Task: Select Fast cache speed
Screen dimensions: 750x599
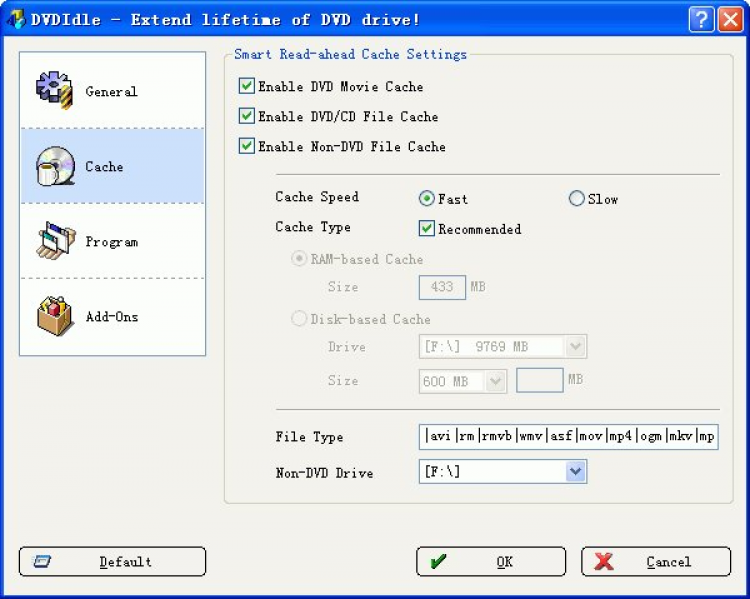Action: (426, 198)
